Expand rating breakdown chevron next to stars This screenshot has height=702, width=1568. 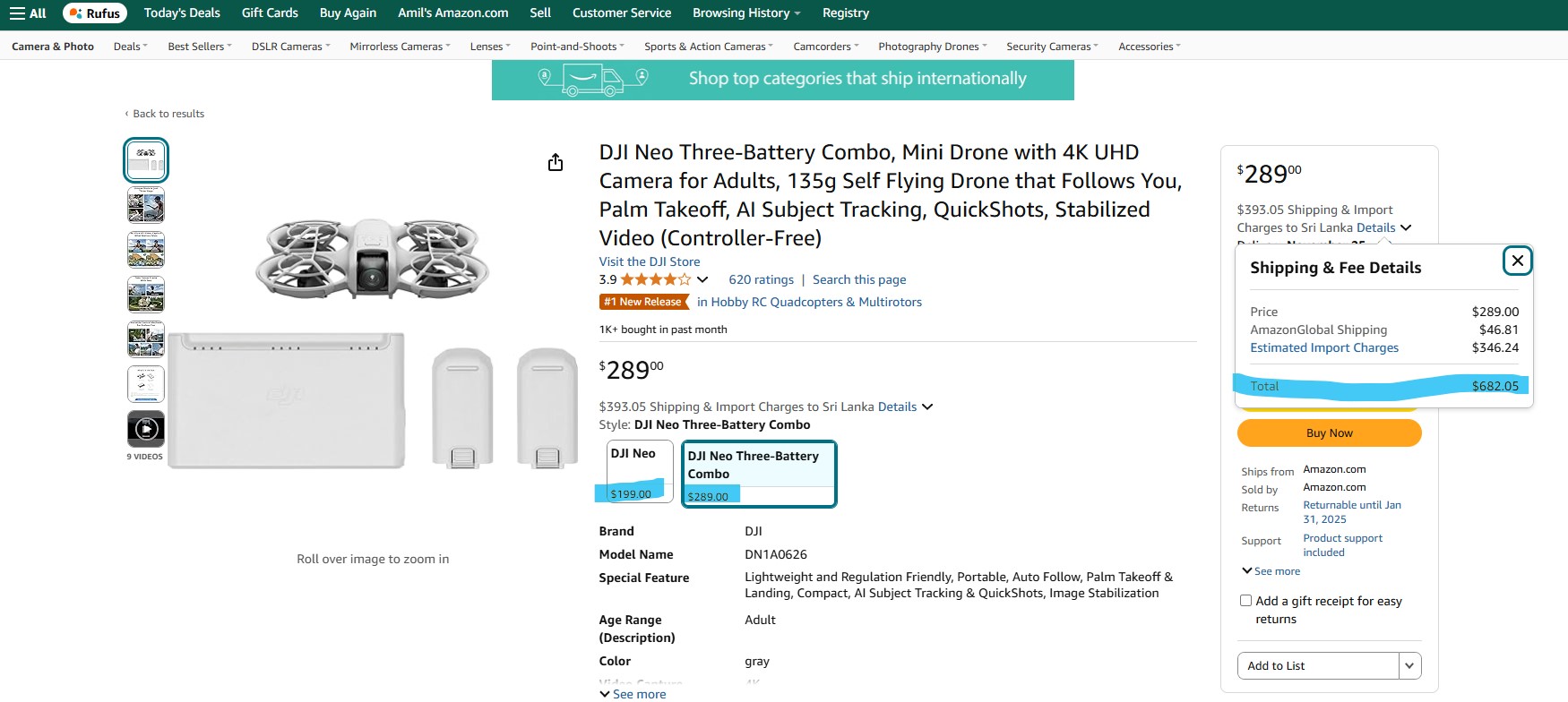click(702, 279)
